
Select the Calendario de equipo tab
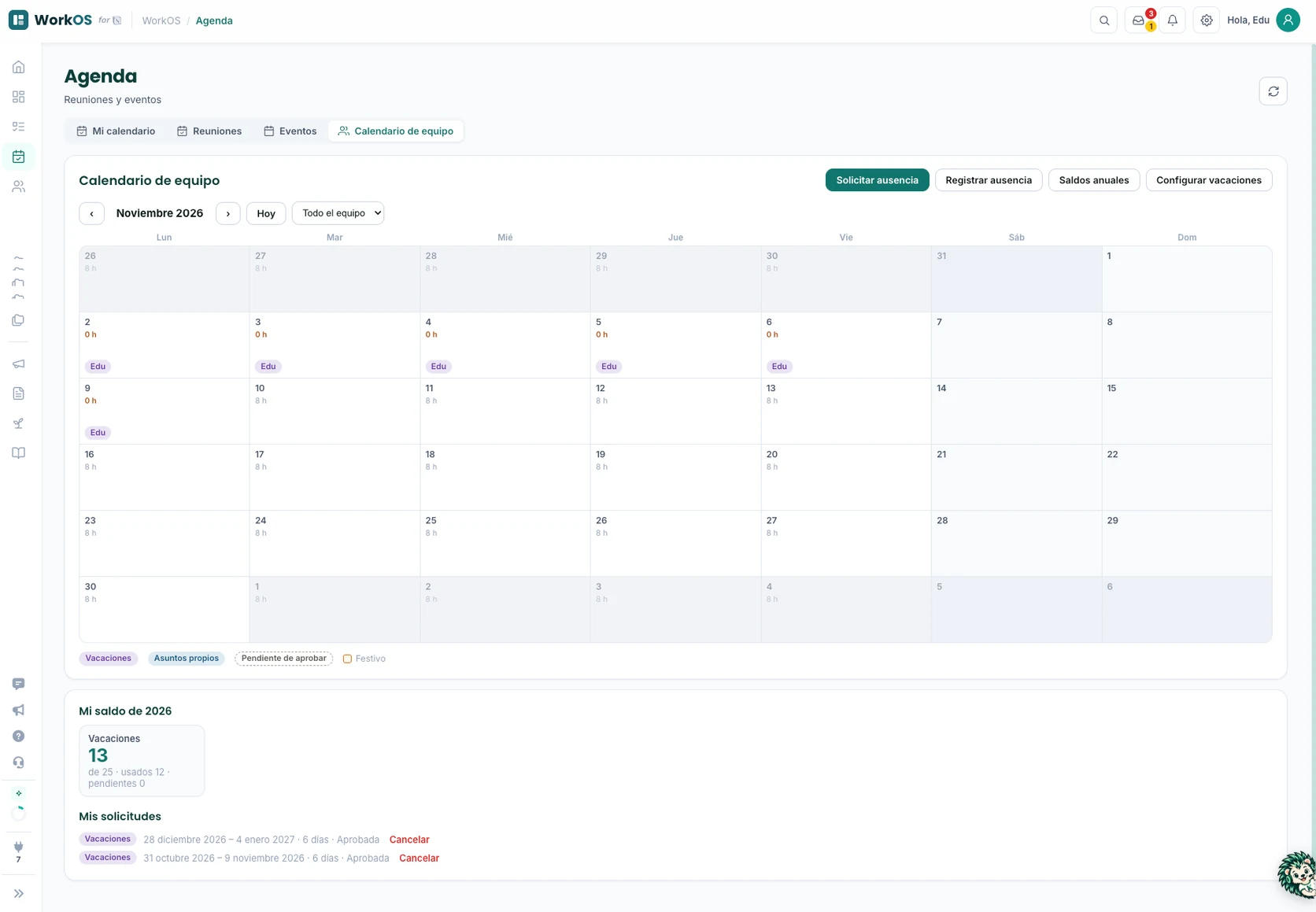pos(396,131)
